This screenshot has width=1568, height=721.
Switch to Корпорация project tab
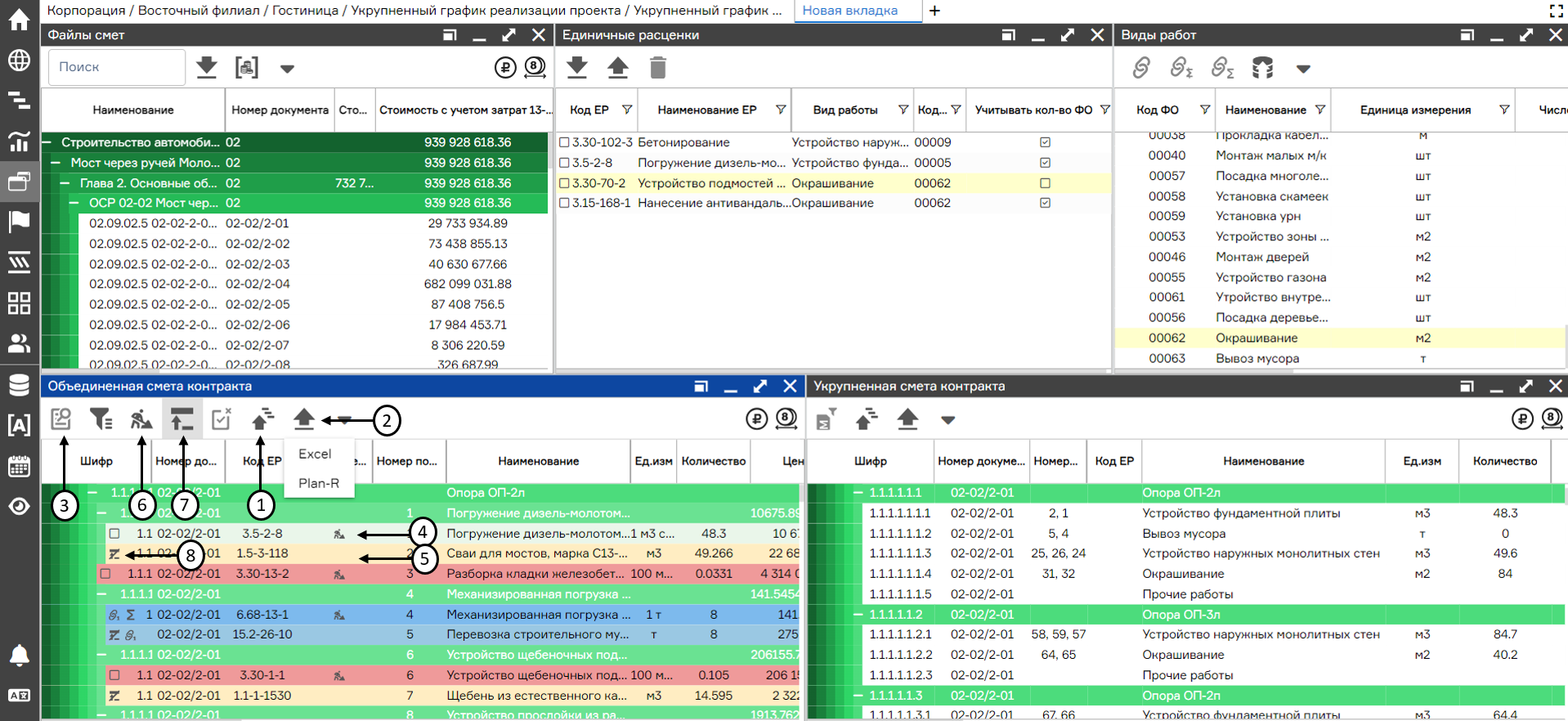(x=414, y=11)
